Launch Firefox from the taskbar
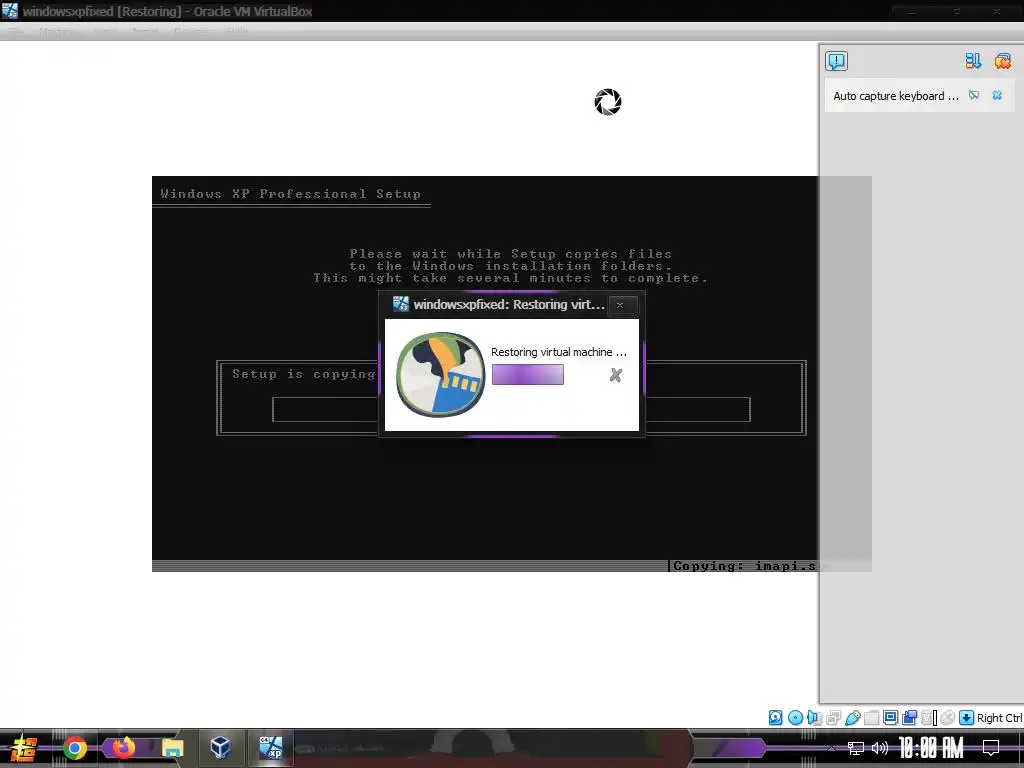 (x=123, y=748)
